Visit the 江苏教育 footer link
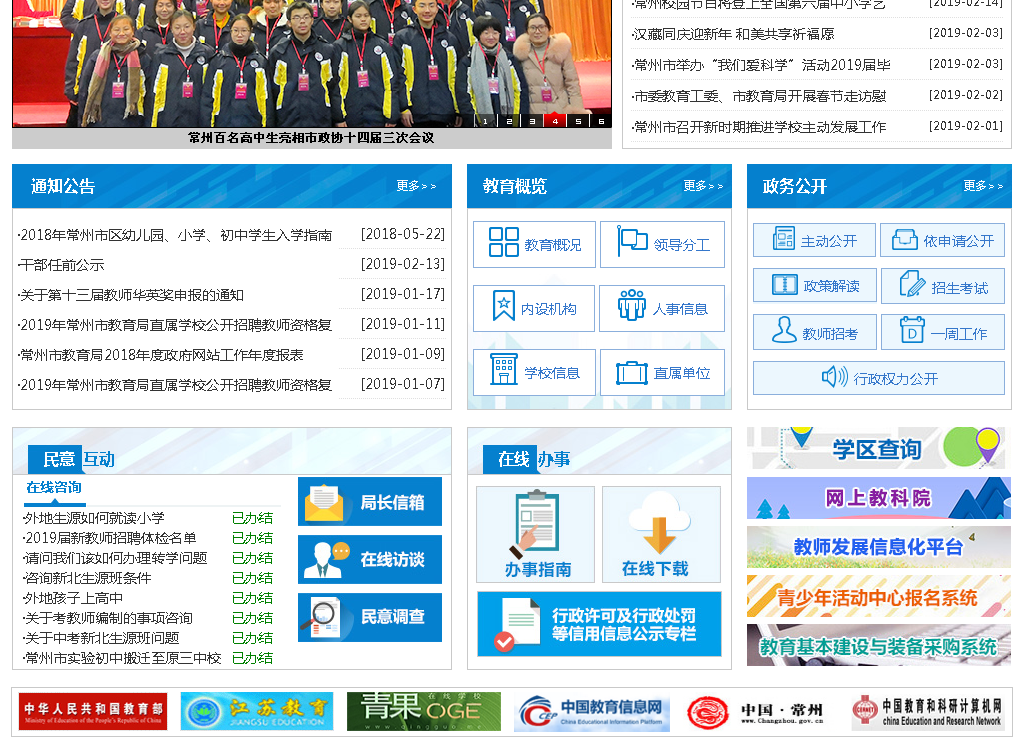The width and height of the screenshot is (1036, 752). [256, 712]
